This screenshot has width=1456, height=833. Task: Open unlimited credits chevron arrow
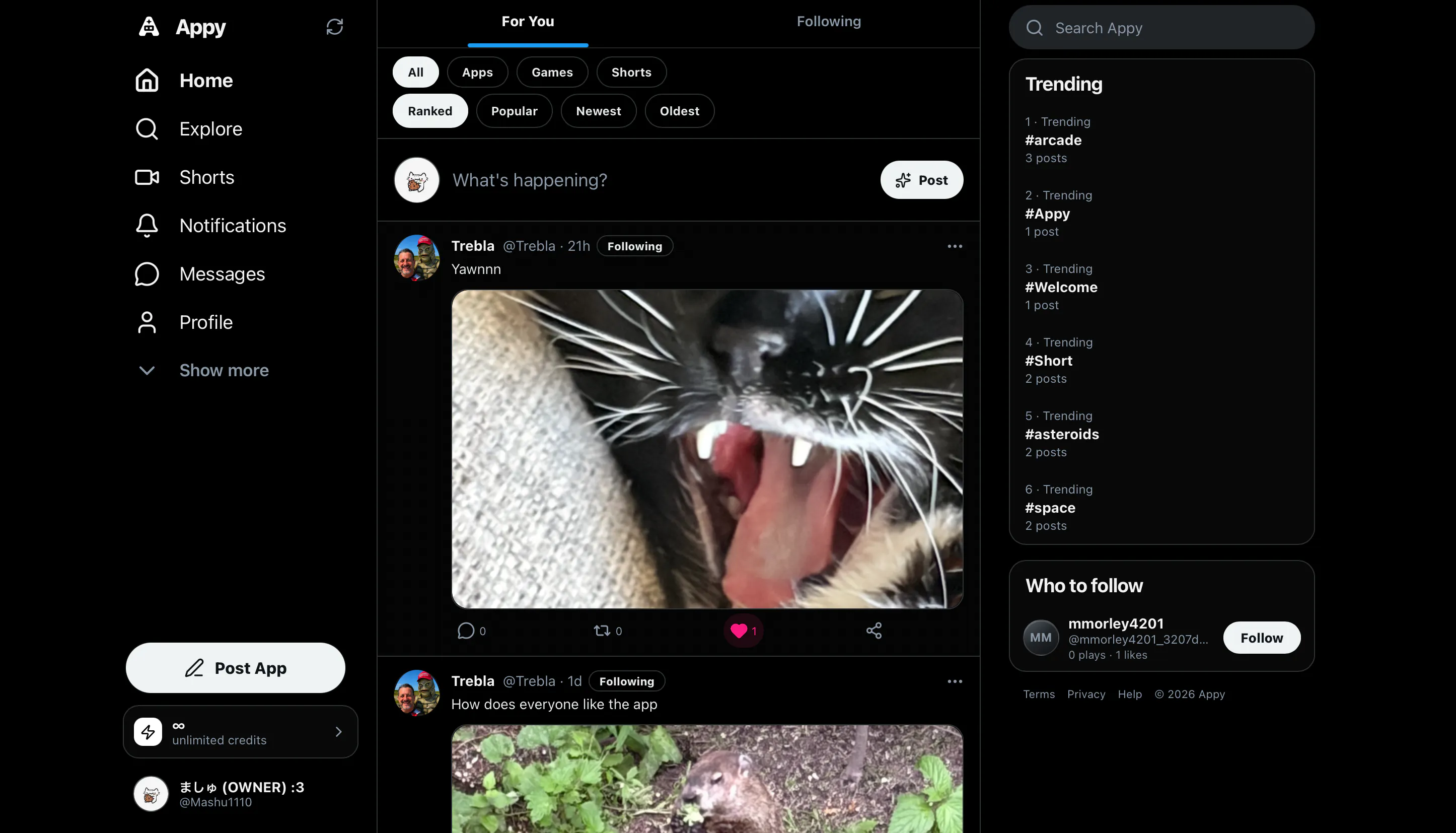(338, 732)
